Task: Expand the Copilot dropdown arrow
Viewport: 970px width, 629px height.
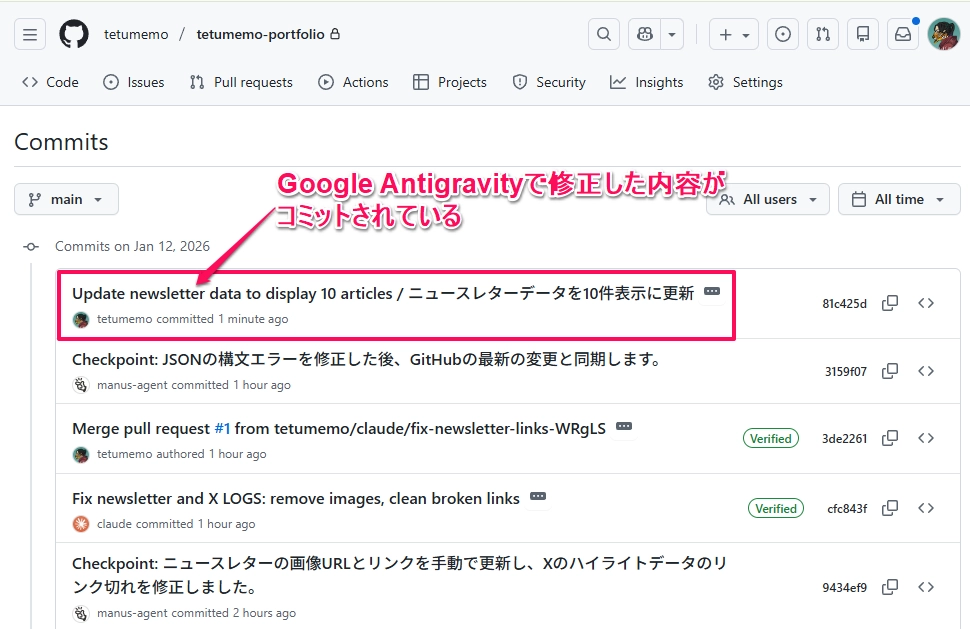Action: [x=672, y=34]
